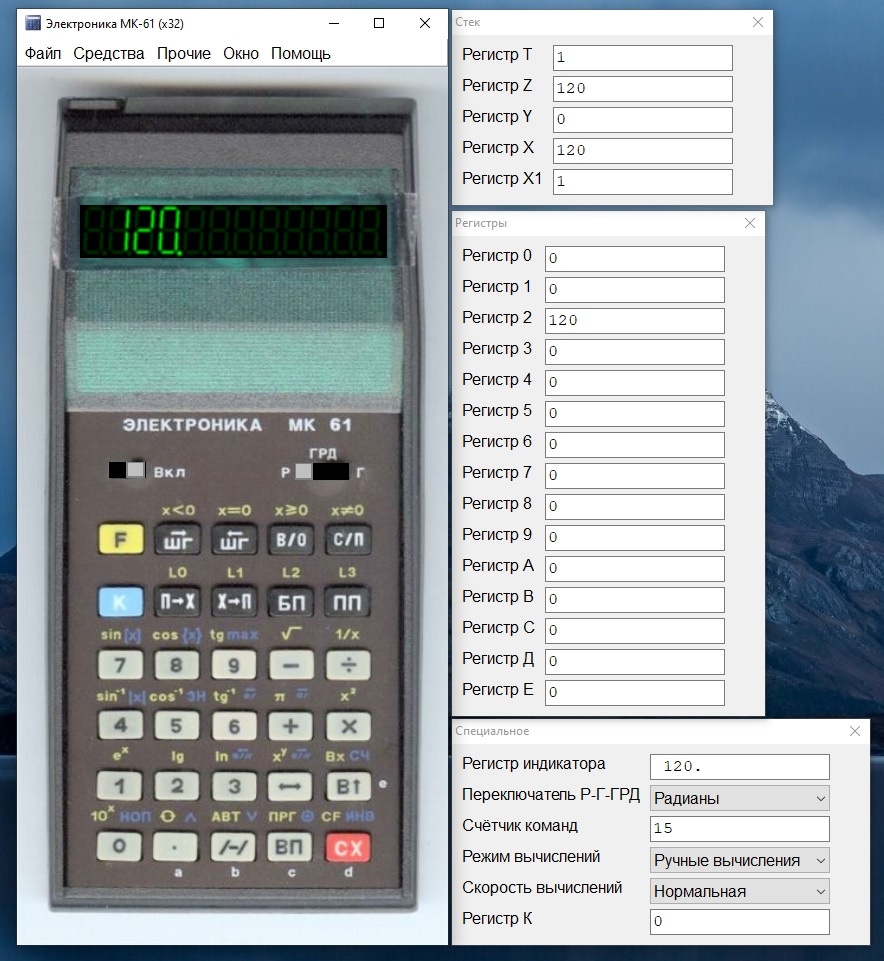Close the Стек panel
The height and width of the screenshot is (961, 884).
click(x=758, y=22)
